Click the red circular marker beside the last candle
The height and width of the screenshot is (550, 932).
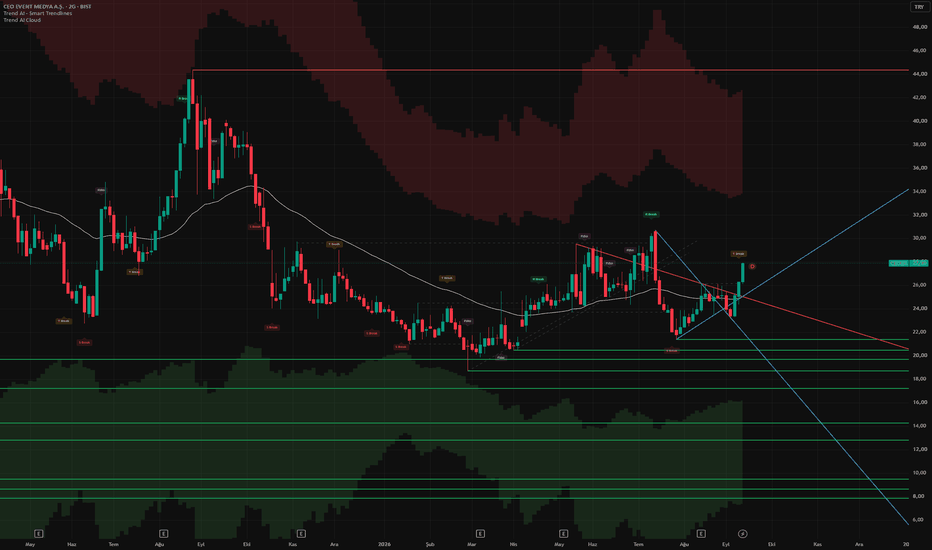click(x=752, y=266)
